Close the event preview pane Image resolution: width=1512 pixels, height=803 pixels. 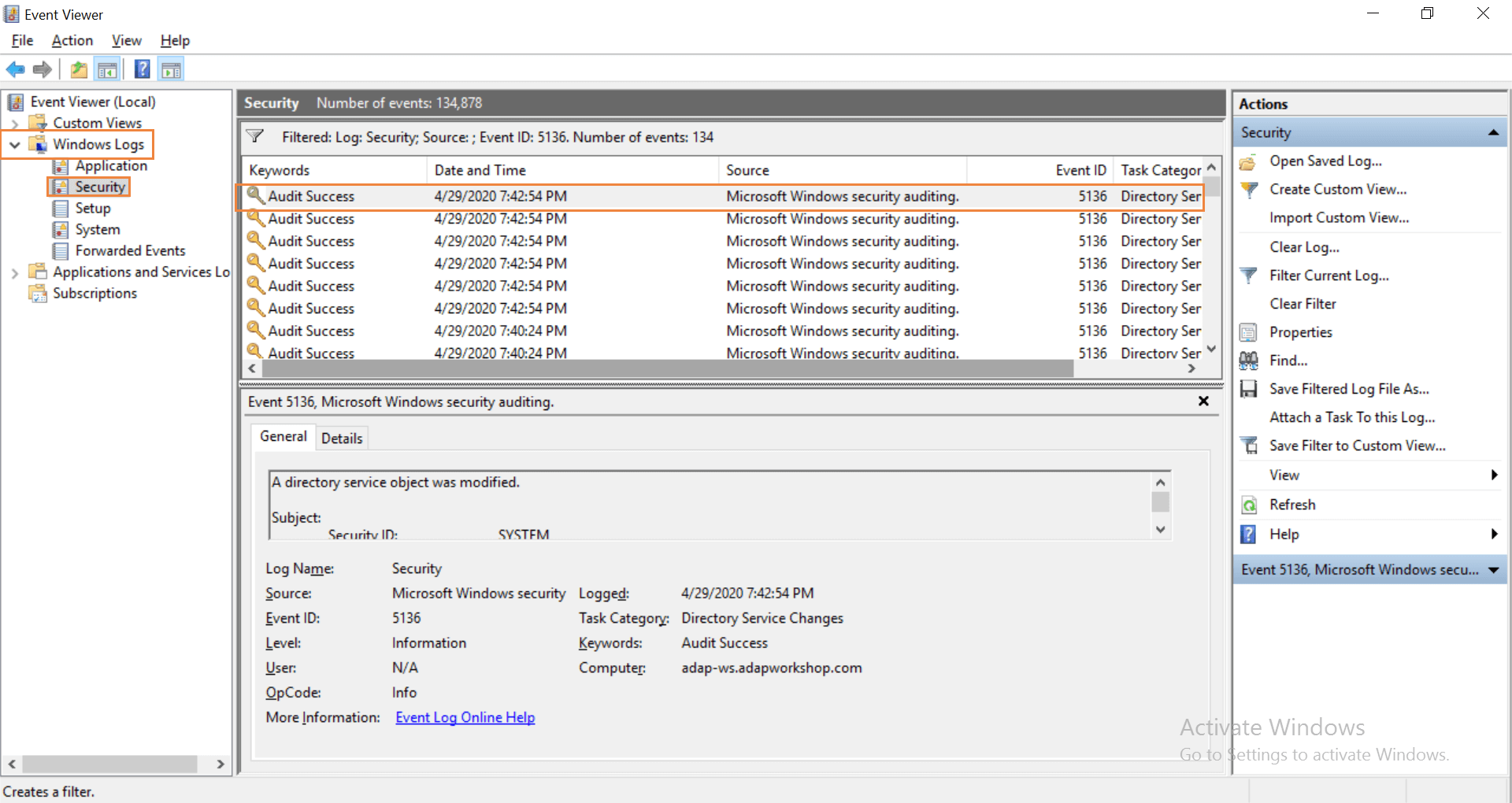(1203, 401)
